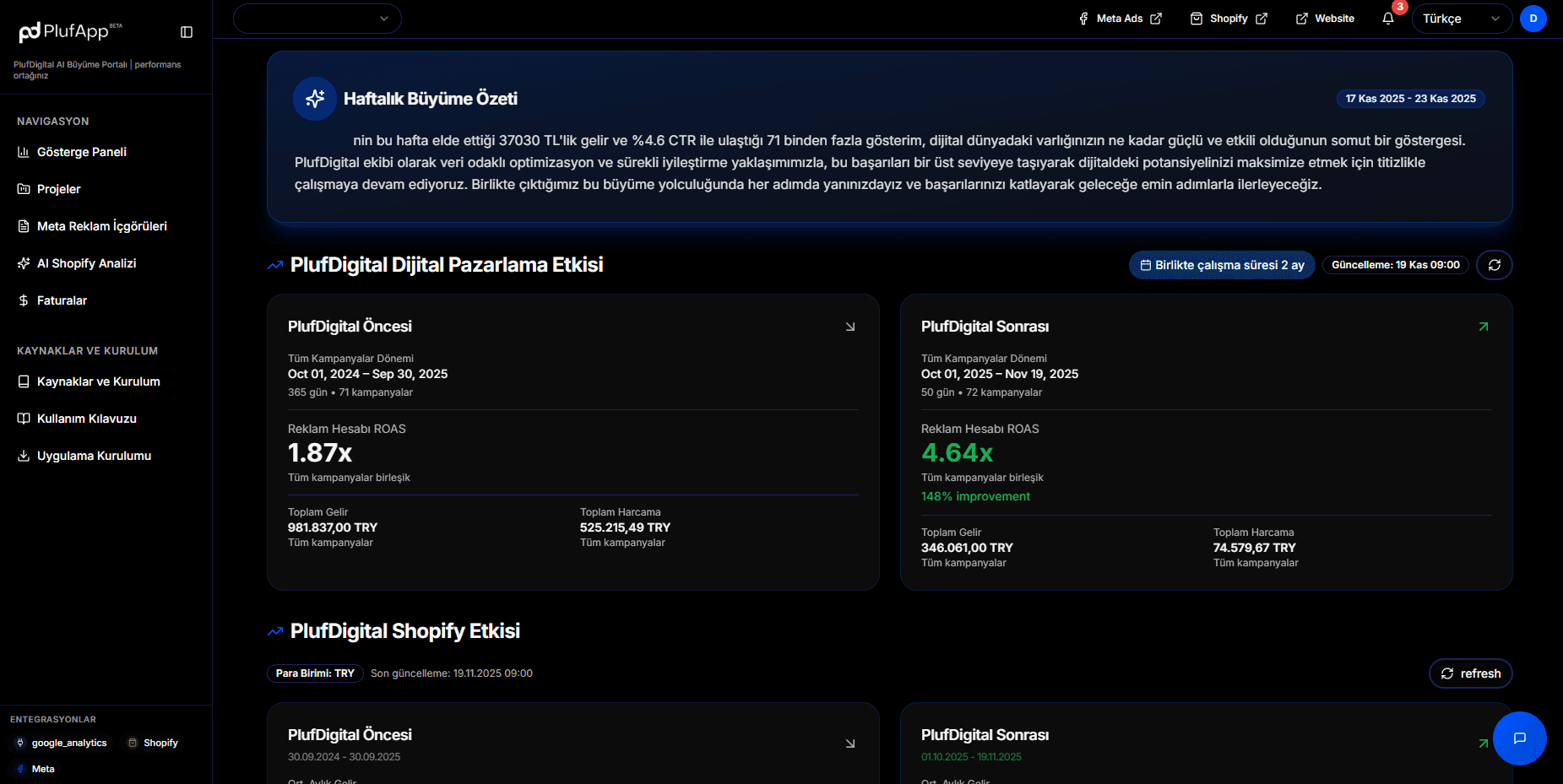Open notifications bell with 3 alerts
Viewport: 1563px width, 784px height.
[1388, 19]
